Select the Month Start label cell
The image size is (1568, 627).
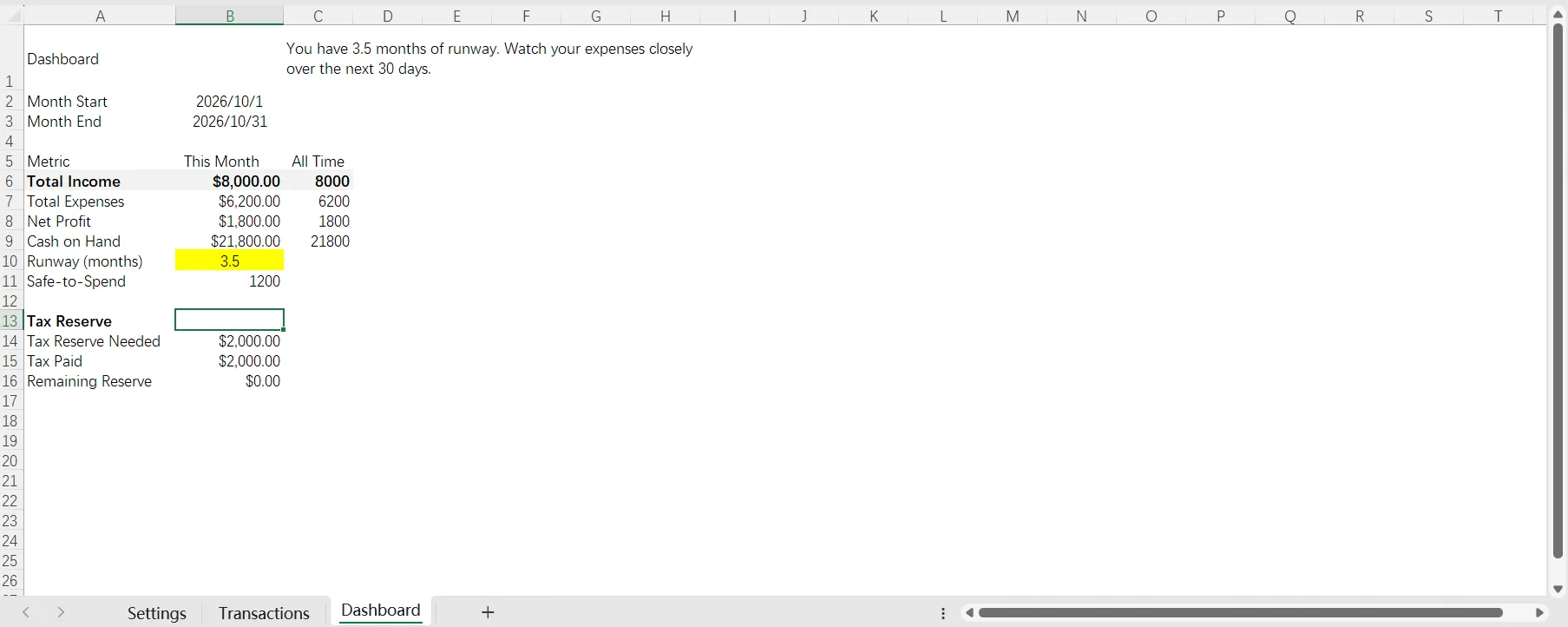point(100,102)
